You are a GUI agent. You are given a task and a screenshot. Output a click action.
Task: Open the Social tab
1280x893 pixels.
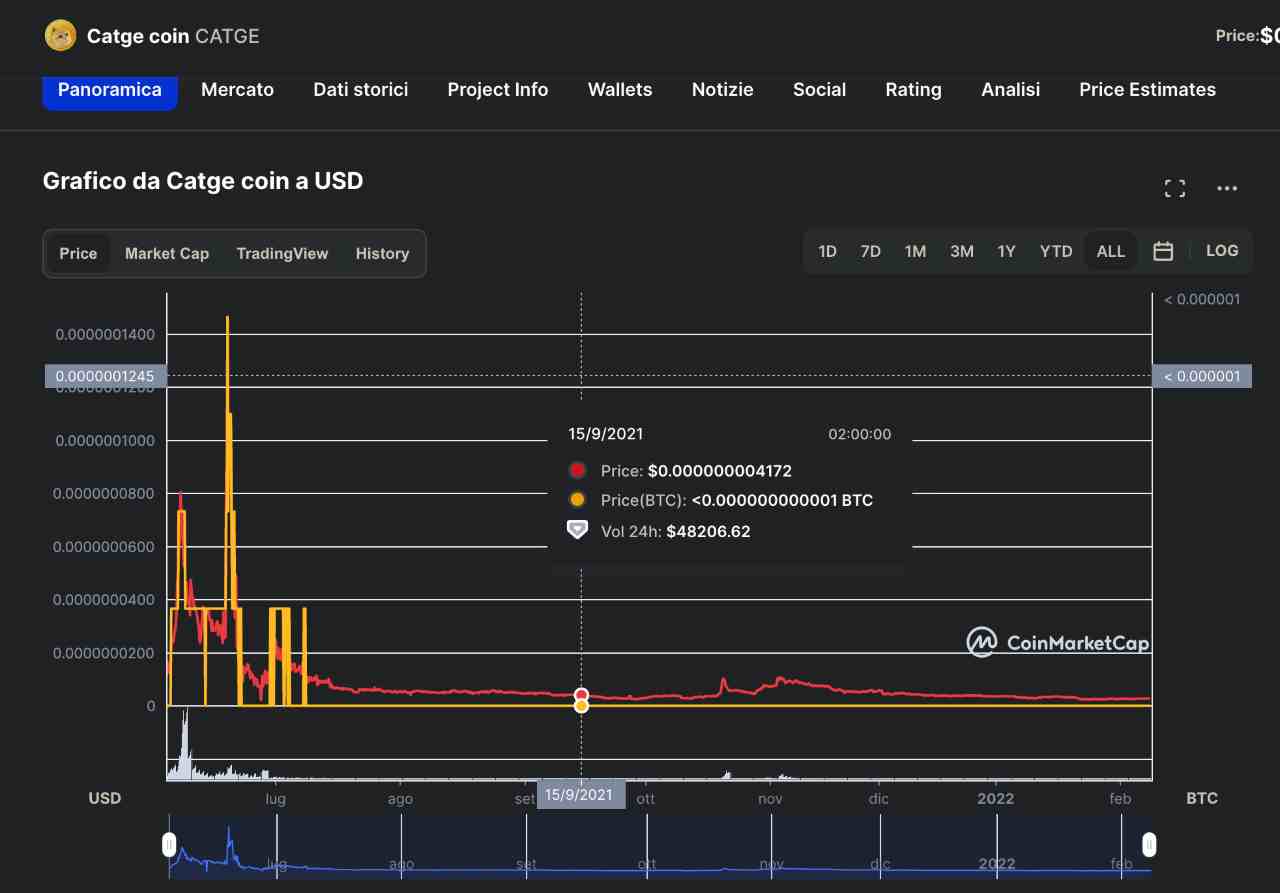[820, 90]
